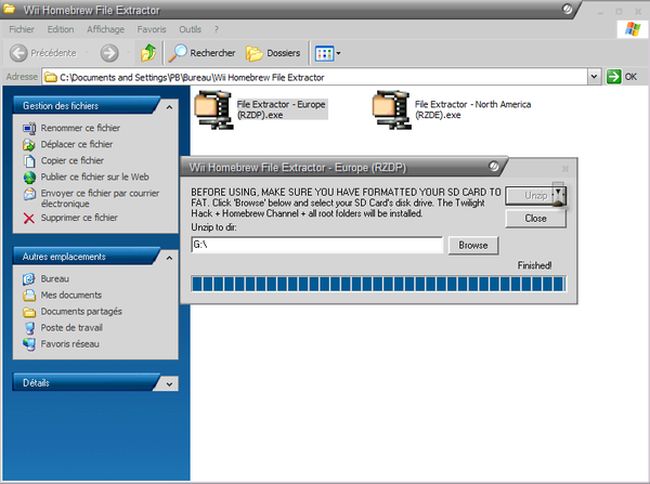Click the forward navigation arrow icon

pyautogui.click(x=109, y=53)
